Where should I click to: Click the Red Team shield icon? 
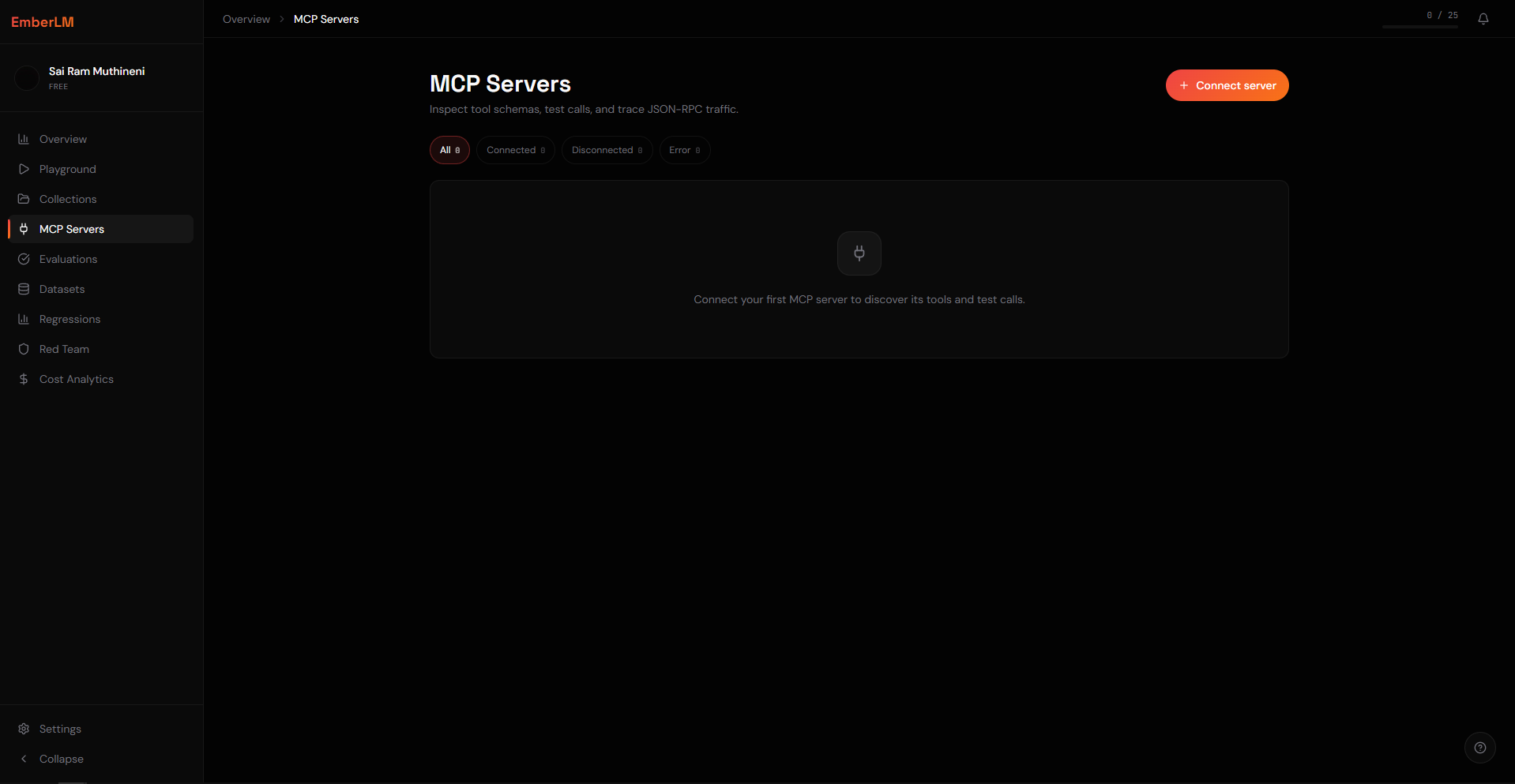click(x=24, y=349)
